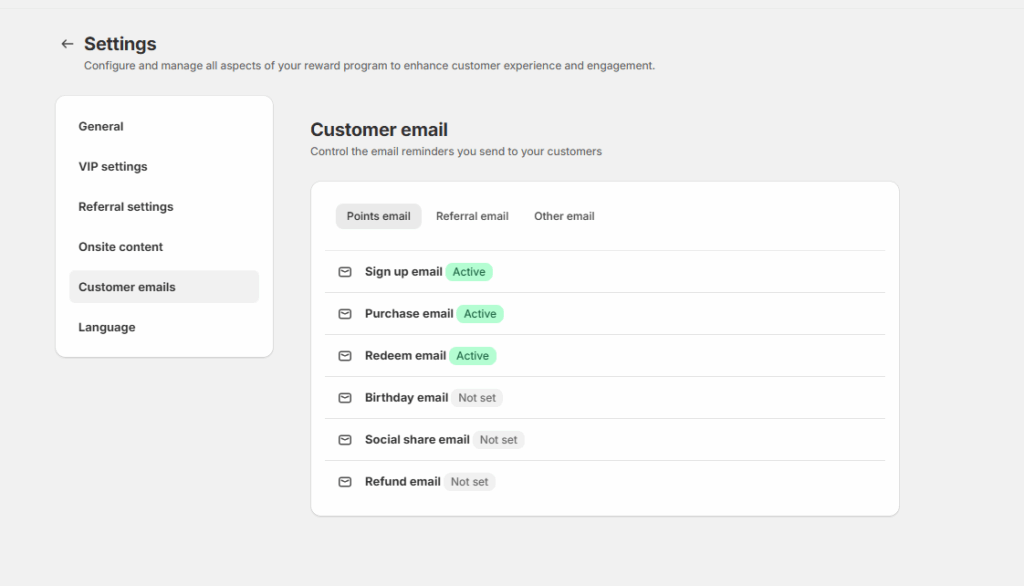Switch to the Other email tab
Viewport: 1024px width, 586px height.
pos(564,216)
